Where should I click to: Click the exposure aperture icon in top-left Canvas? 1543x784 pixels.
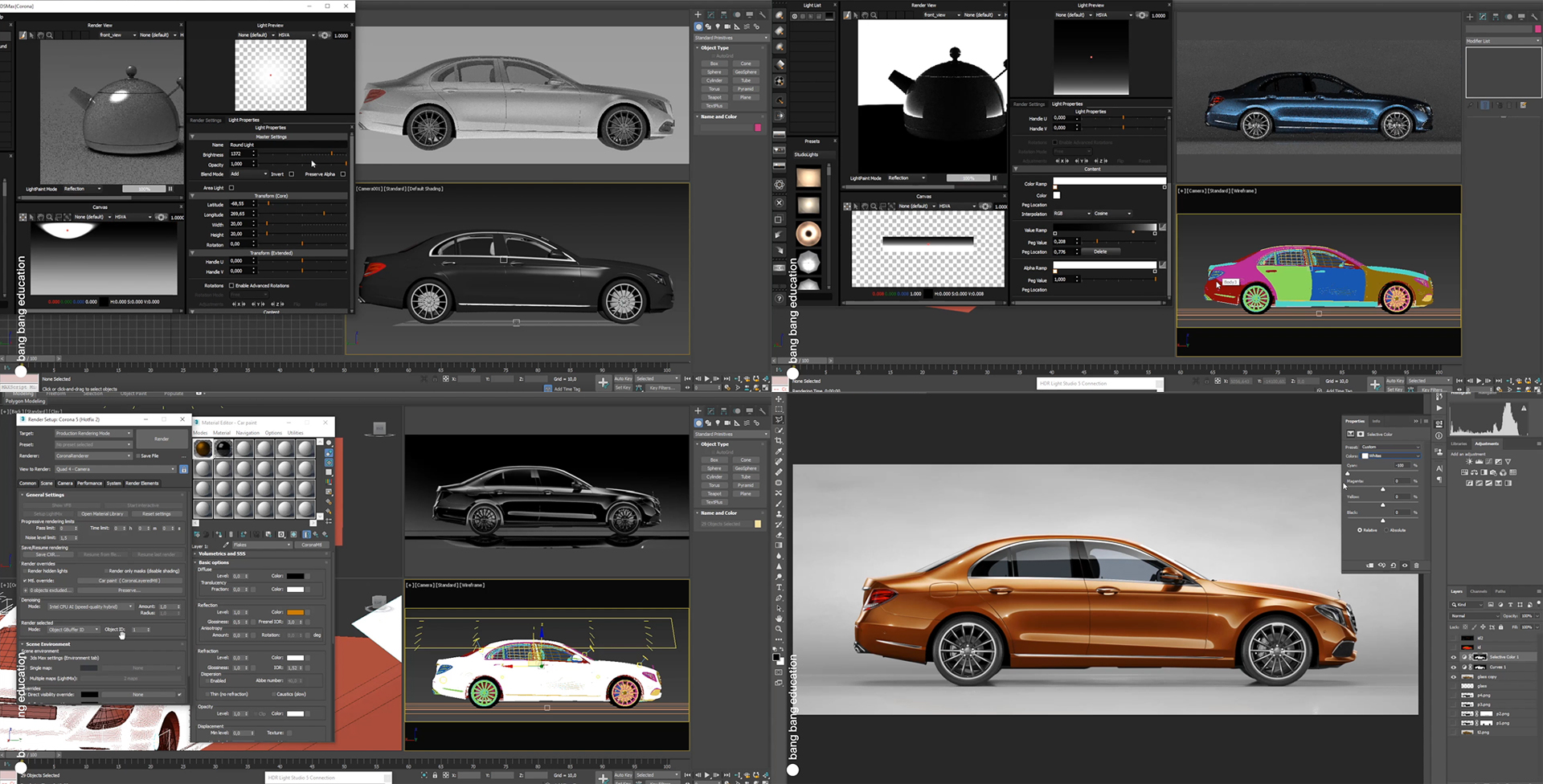[x=162, y=217]
